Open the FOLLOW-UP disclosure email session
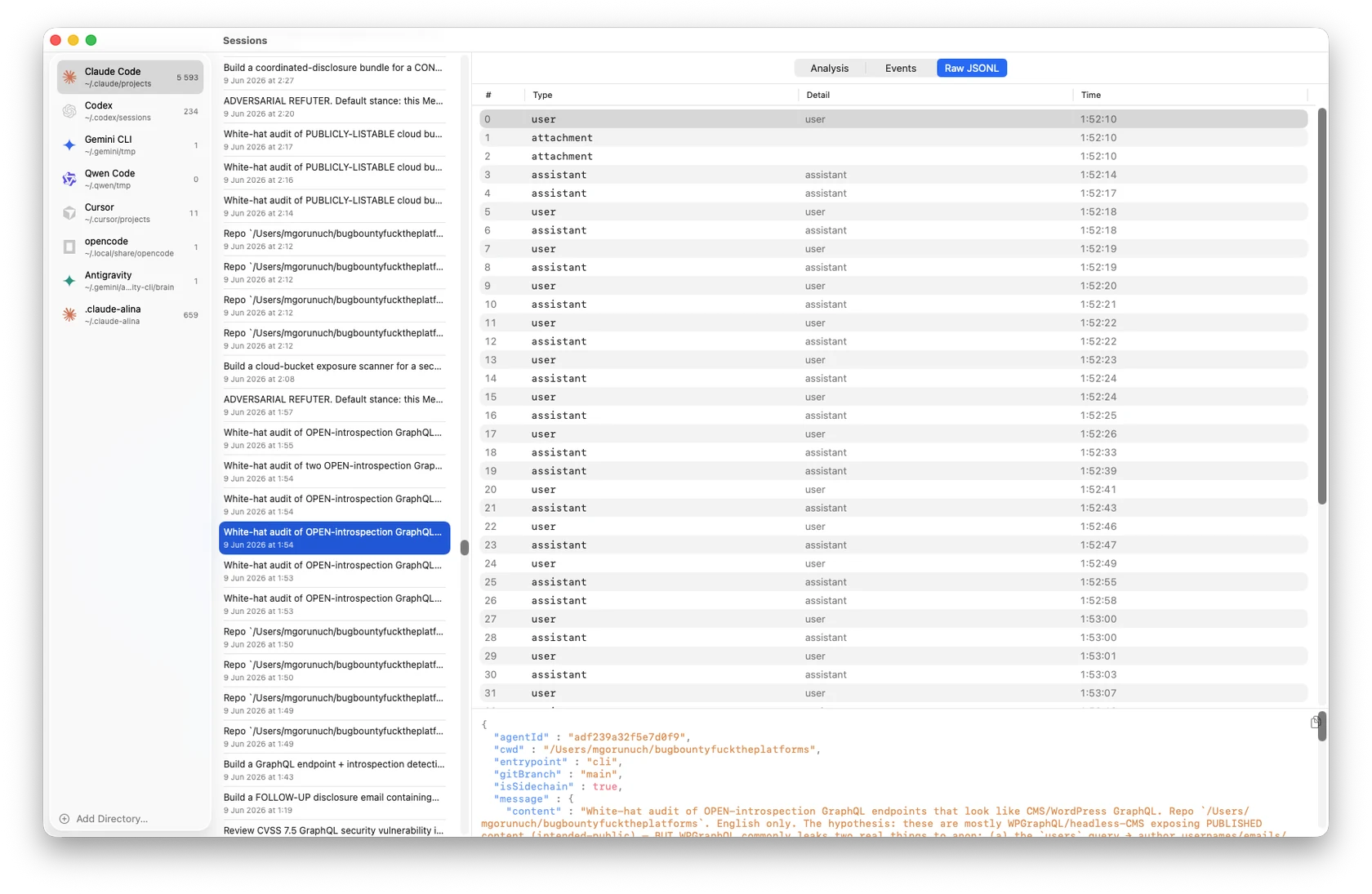1372x894 pixels. (x=334, y=803)
